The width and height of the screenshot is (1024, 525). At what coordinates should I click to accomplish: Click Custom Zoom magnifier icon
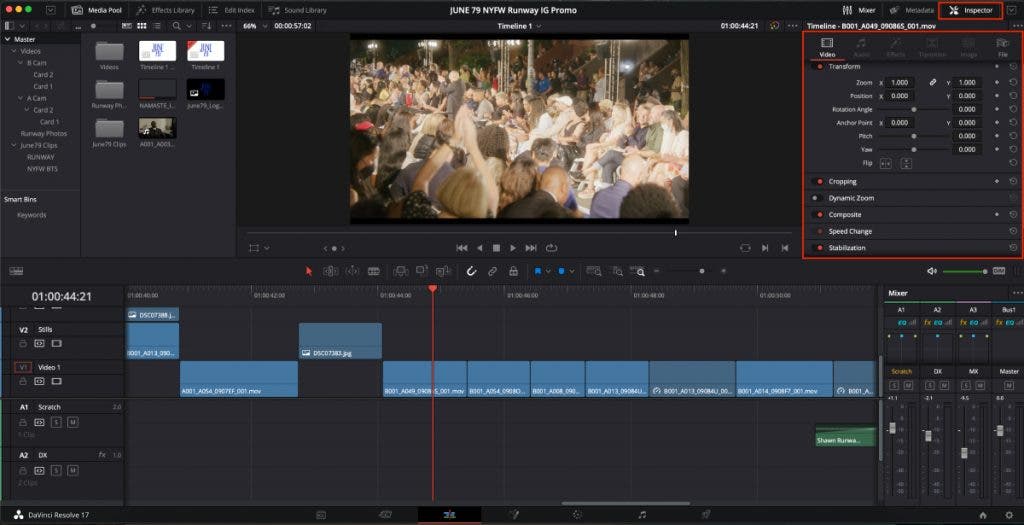click(639, 271)
